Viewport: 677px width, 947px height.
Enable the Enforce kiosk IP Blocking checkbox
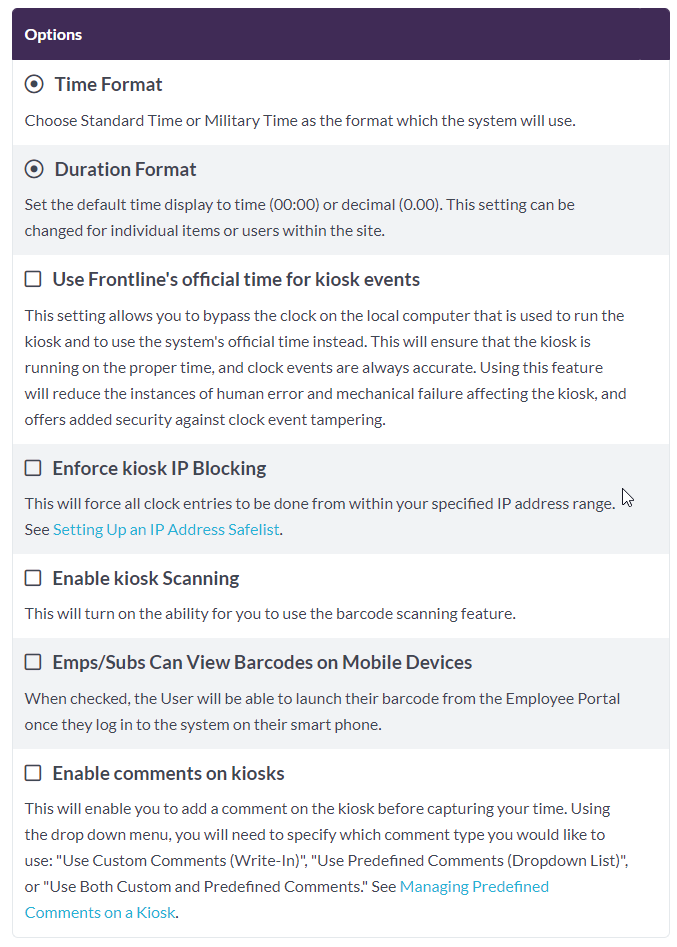tap(33, 468)
